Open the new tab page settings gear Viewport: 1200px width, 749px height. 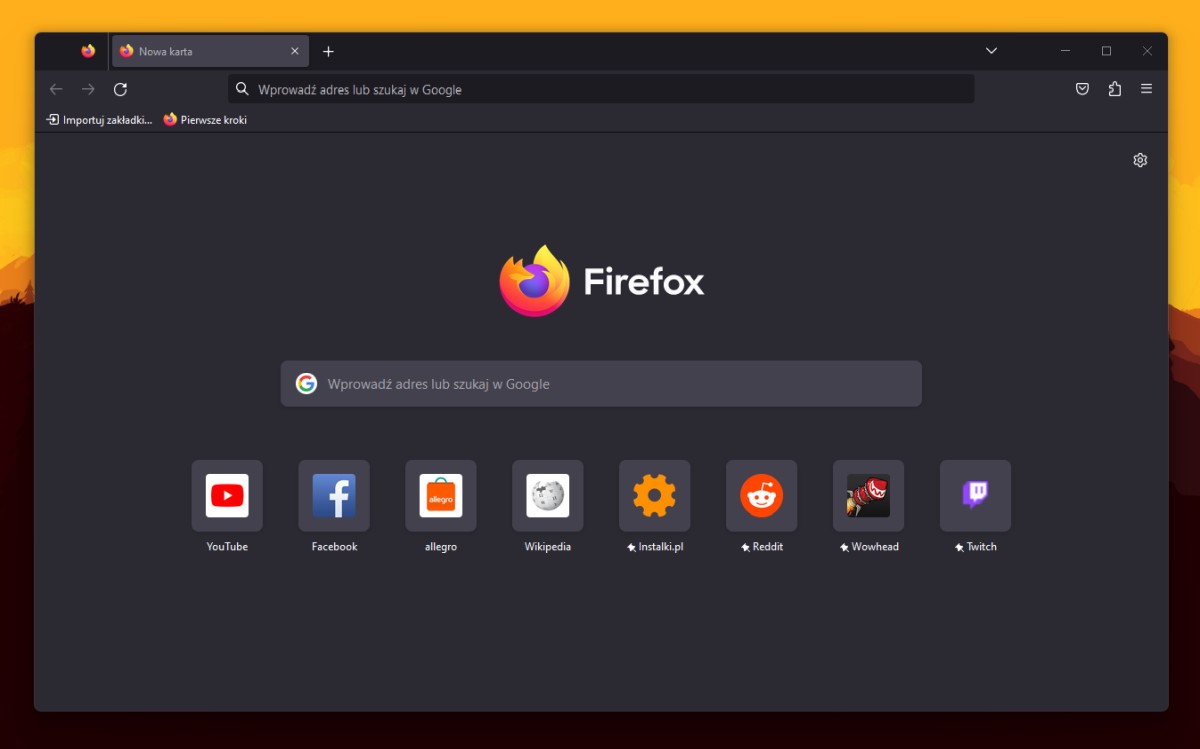[1140, 159]
